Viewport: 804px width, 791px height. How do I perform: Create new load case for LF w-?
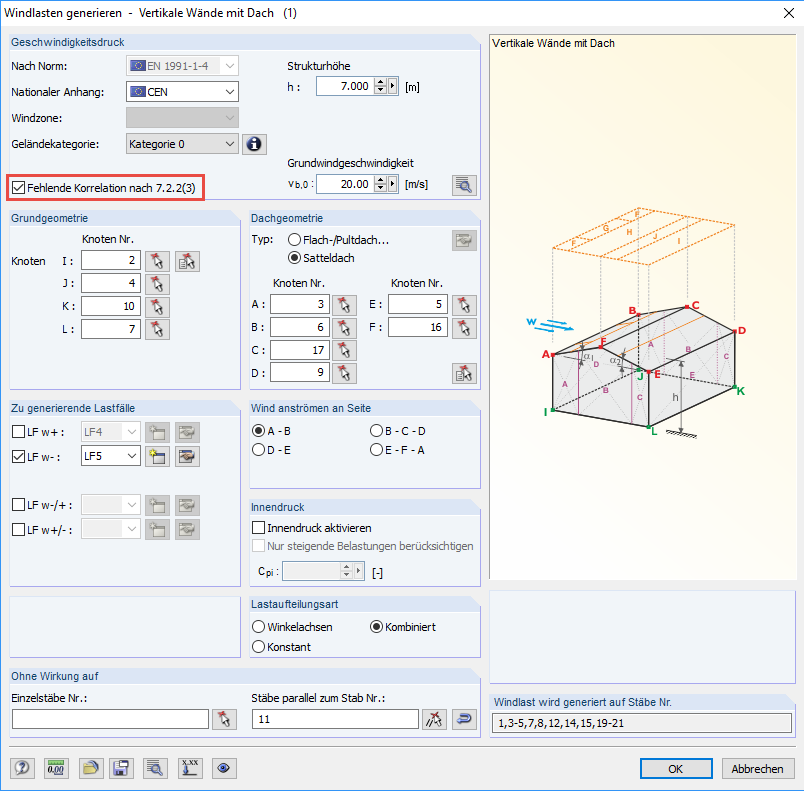click(x=157, y=456)
